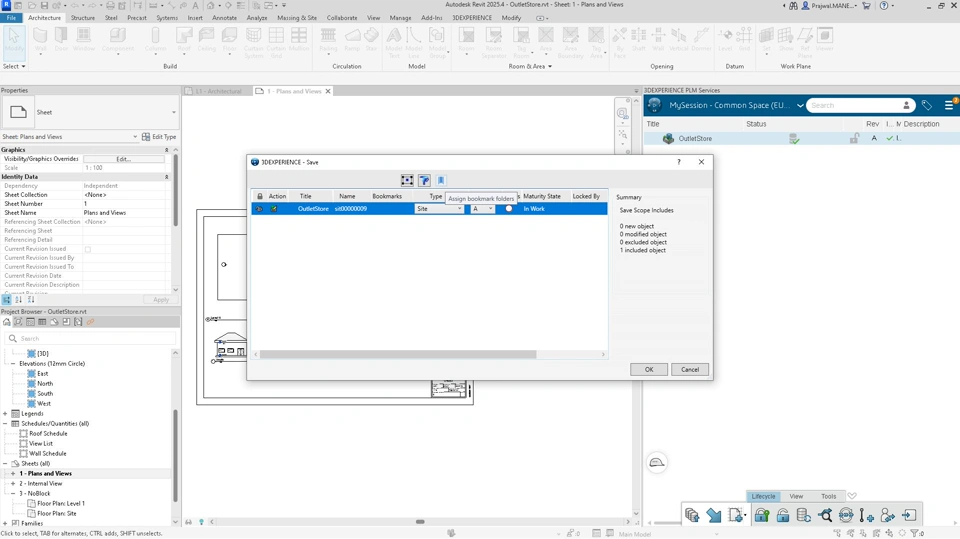960x539 pixels.
Task: Switch to the Tools tab in PLM toolbar
Action: click(x=828, y=496)
